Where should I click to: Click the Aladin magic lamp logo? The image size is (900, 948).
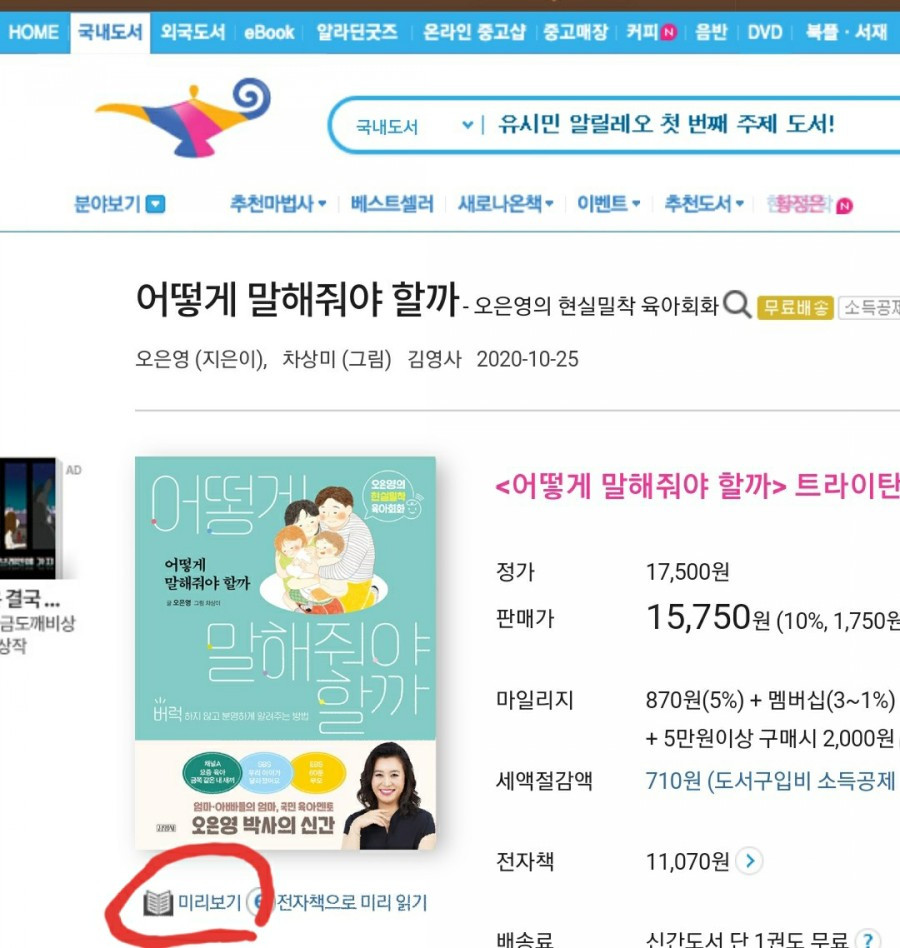[183, 117]
